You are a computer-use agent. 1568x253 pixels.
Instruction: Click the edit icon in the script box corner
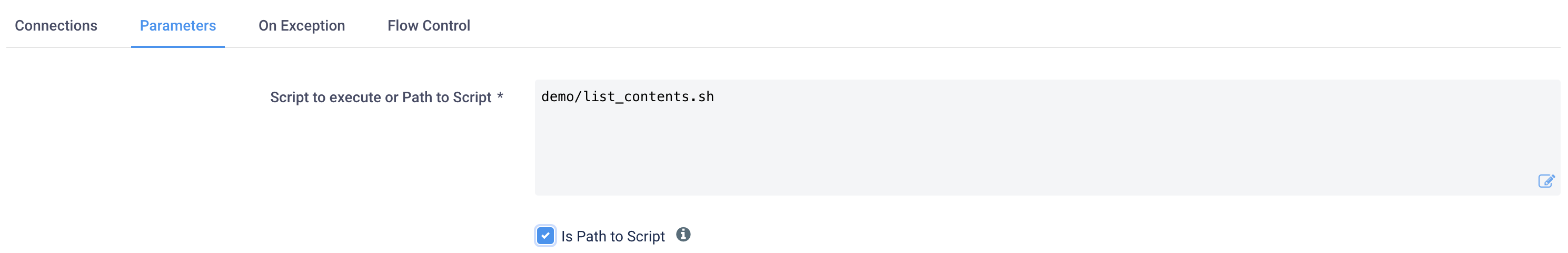pos(1545,181)
